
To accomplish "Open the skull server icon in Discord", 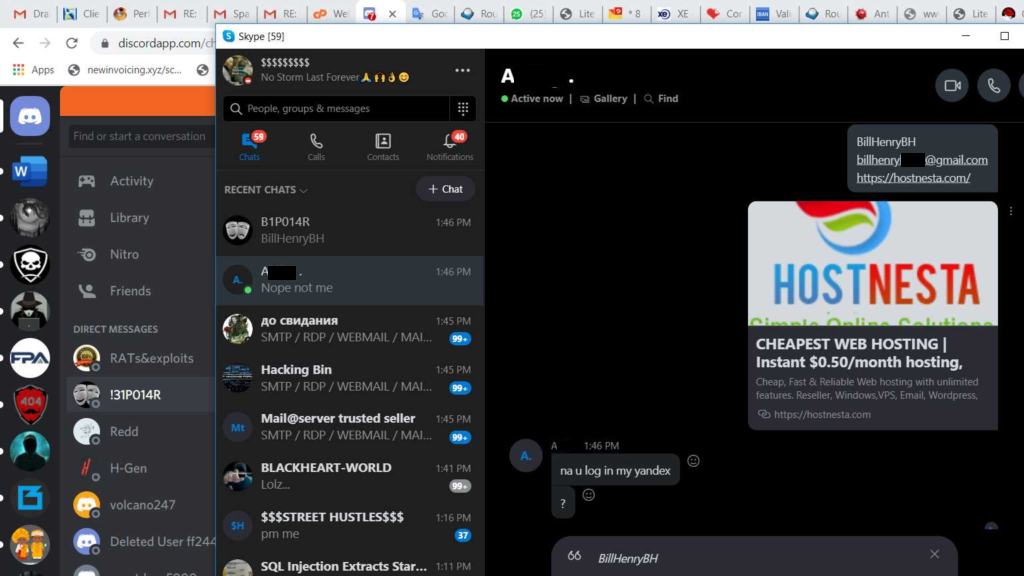I will pyautogui.click(x=29, y=264).
